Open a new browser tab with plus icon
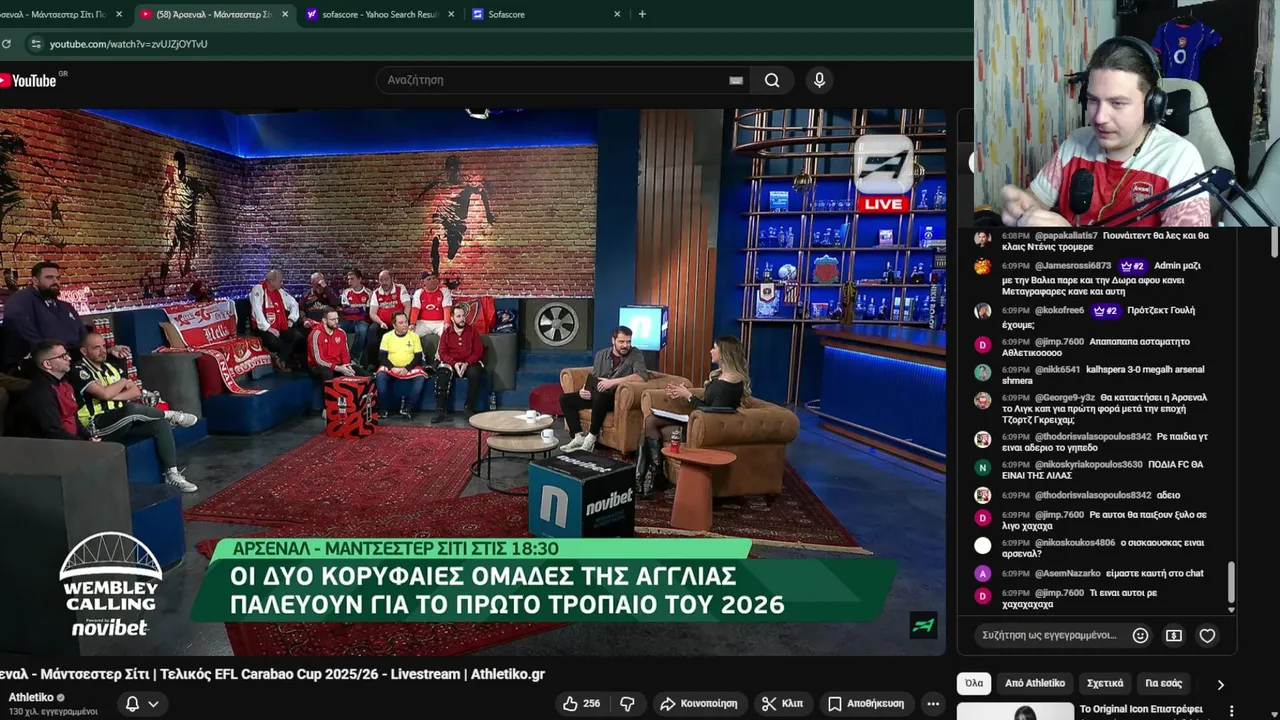 (642, 14)
